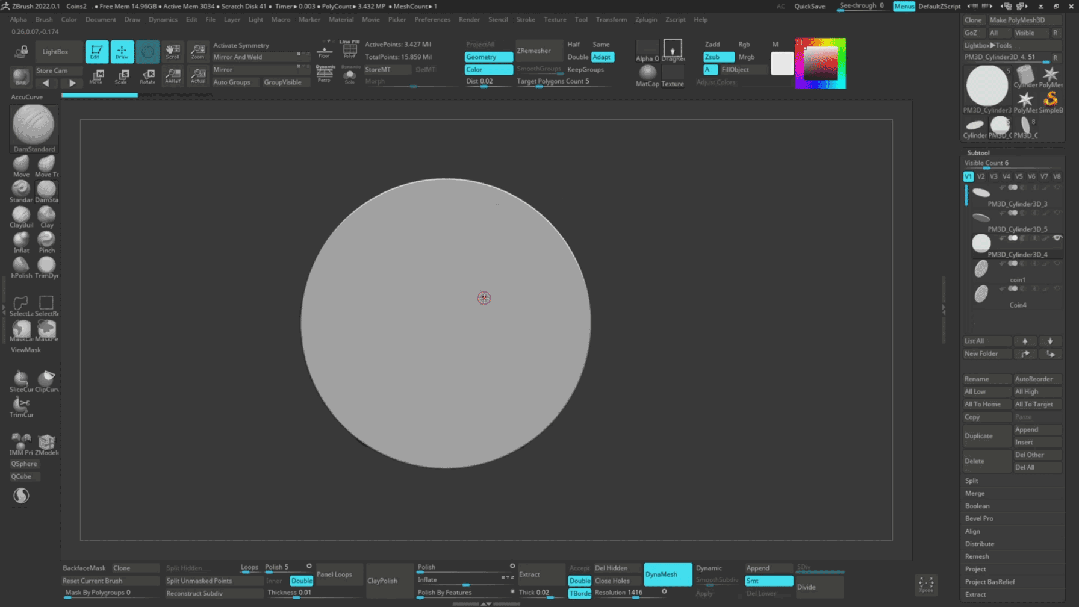Click the QuickSave button
This screenshot has height=607, width=1079.
pyautogui.click(x=809, y=6)
